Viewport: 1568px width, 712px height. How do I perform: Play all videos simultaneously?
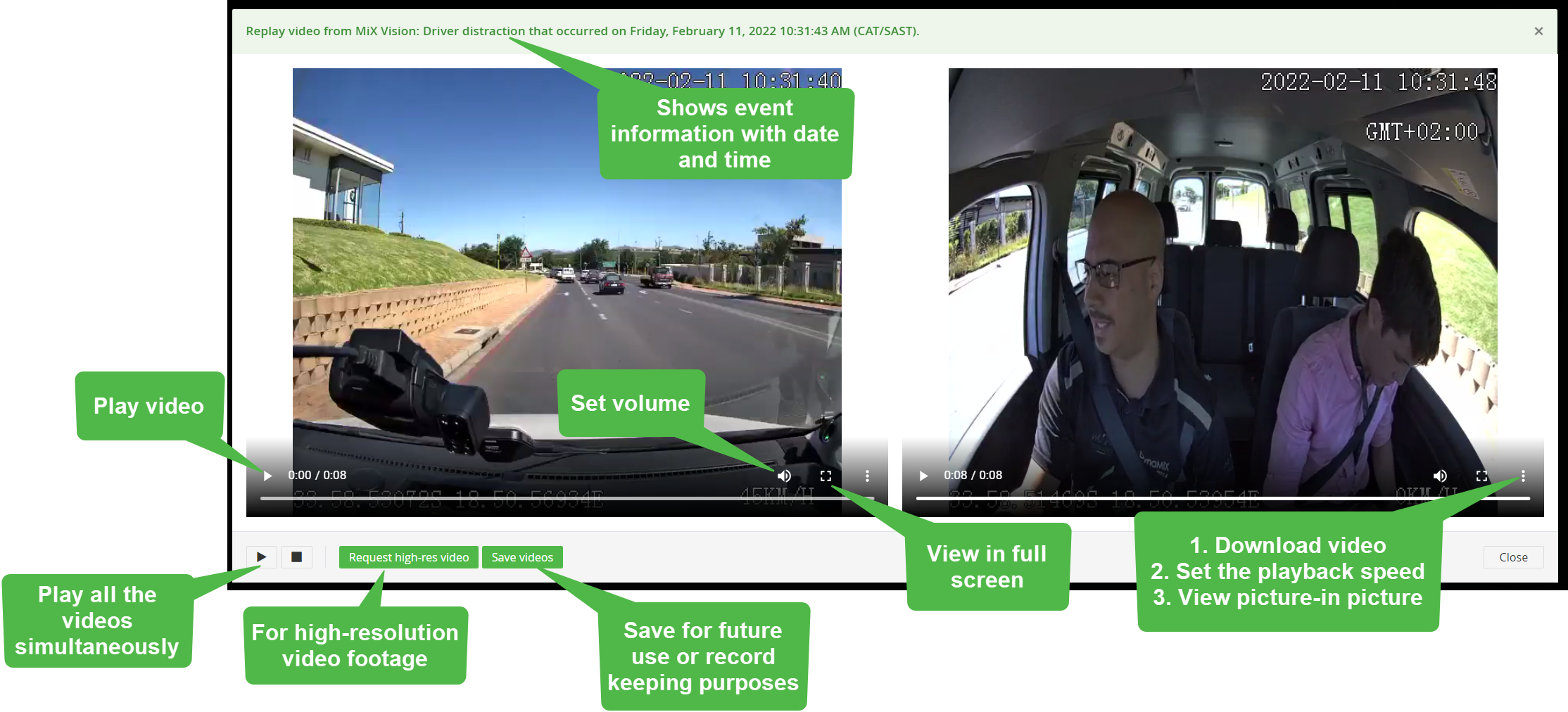(x=261, y=557)
